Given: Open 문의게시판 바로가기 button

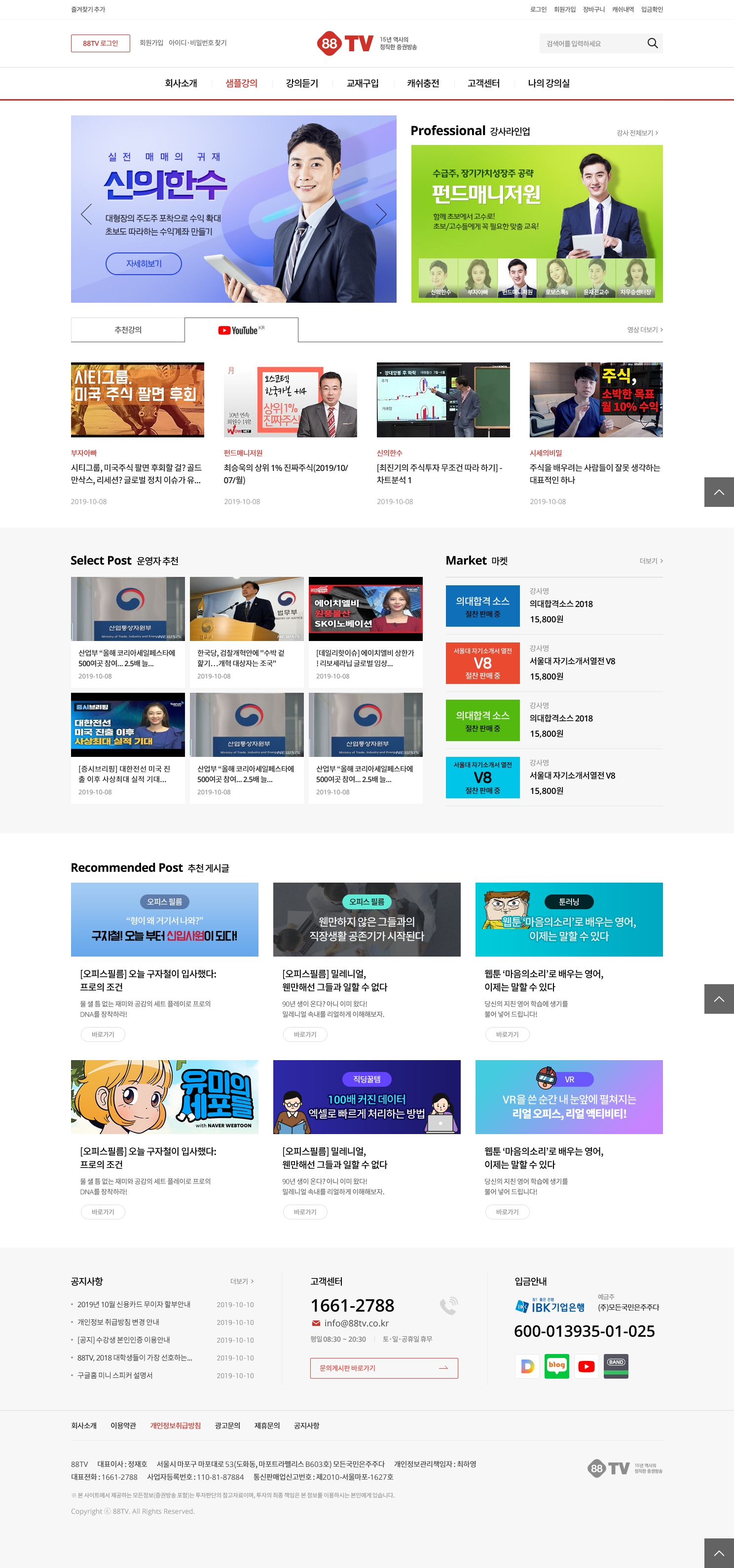Looking at the screenshot, I should click(384, 1368).
